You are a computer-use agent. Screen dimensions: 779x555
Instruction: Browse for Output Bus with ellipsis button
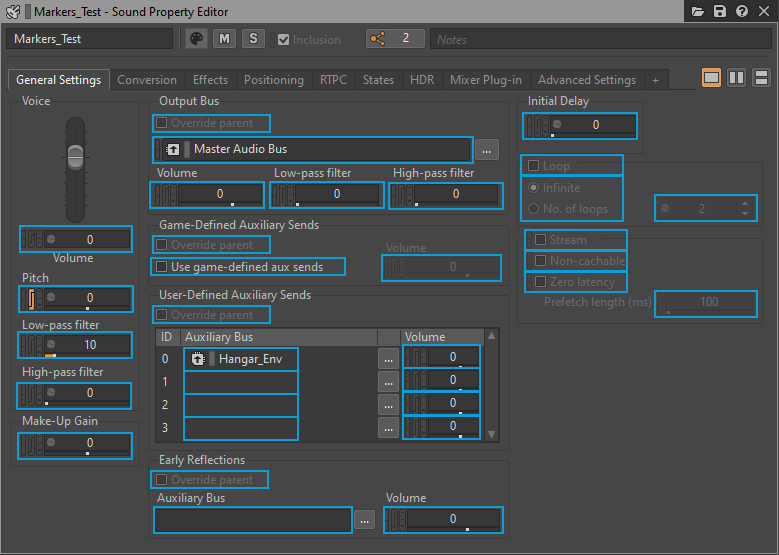tap(487, 150)
